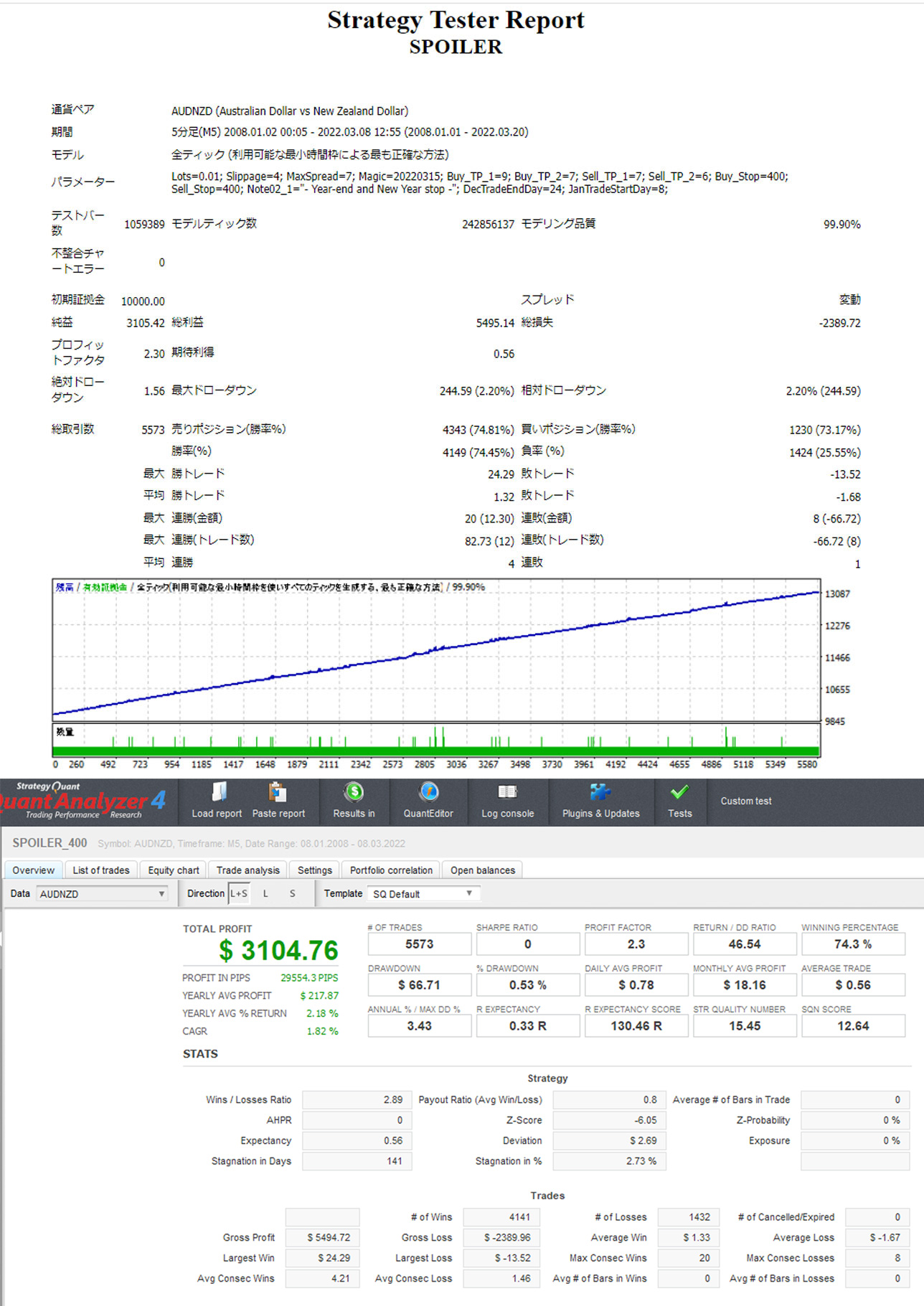Viewport: 924px width, 1306px height.
Task: Click the Stagnation in % value 2.73 %
Action: coord(610,1161)
